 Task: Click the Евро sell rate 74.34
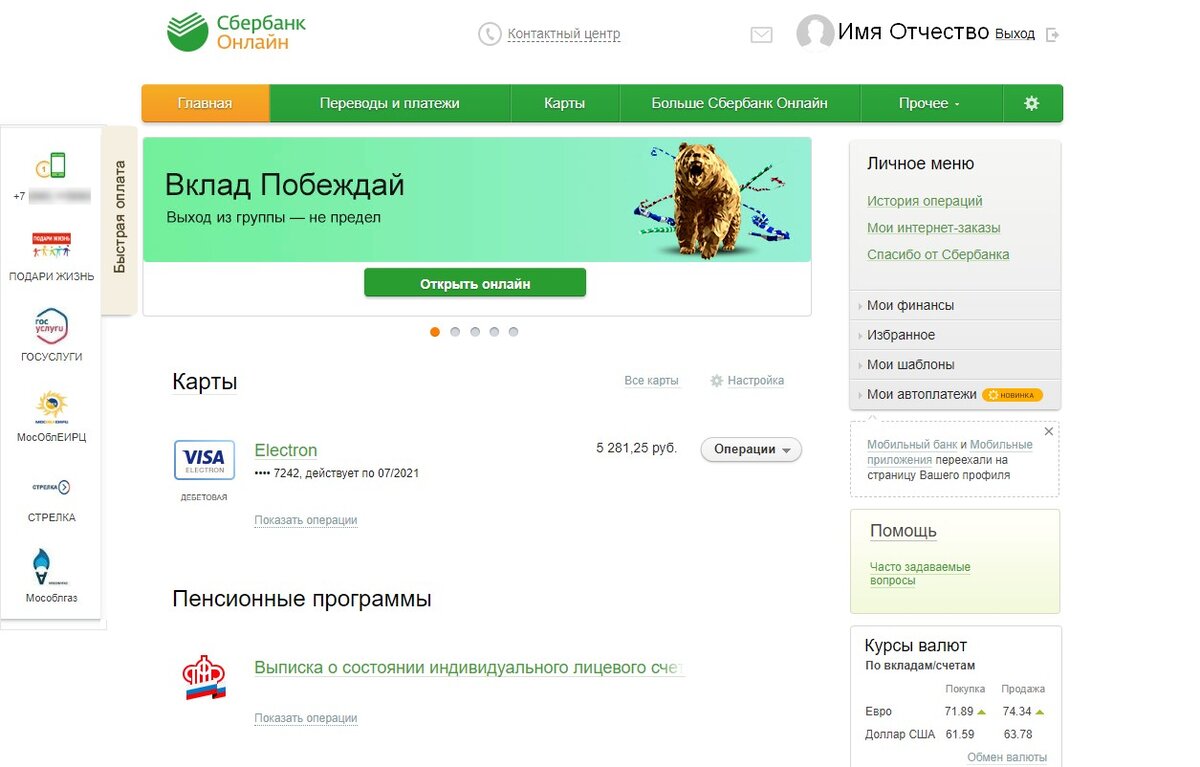(1017, 712)
